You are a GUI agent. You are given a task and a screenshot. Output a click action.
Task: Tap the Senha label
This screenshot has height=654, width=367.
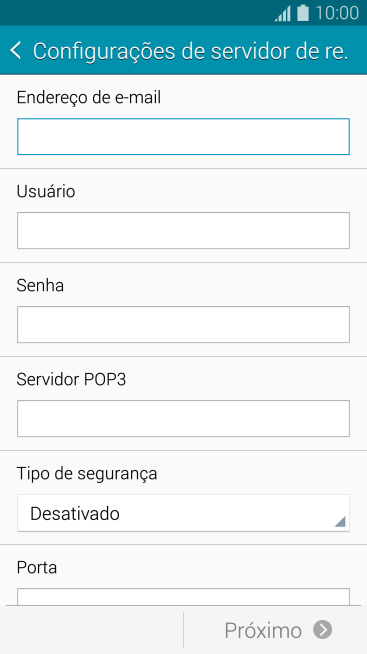40,286
